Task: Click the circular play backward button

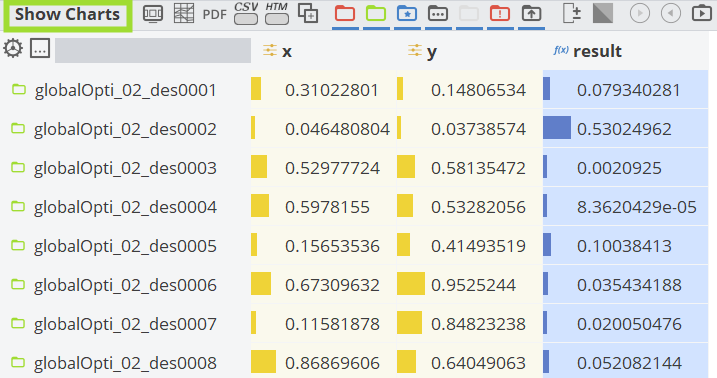Action: pos(670,13)
